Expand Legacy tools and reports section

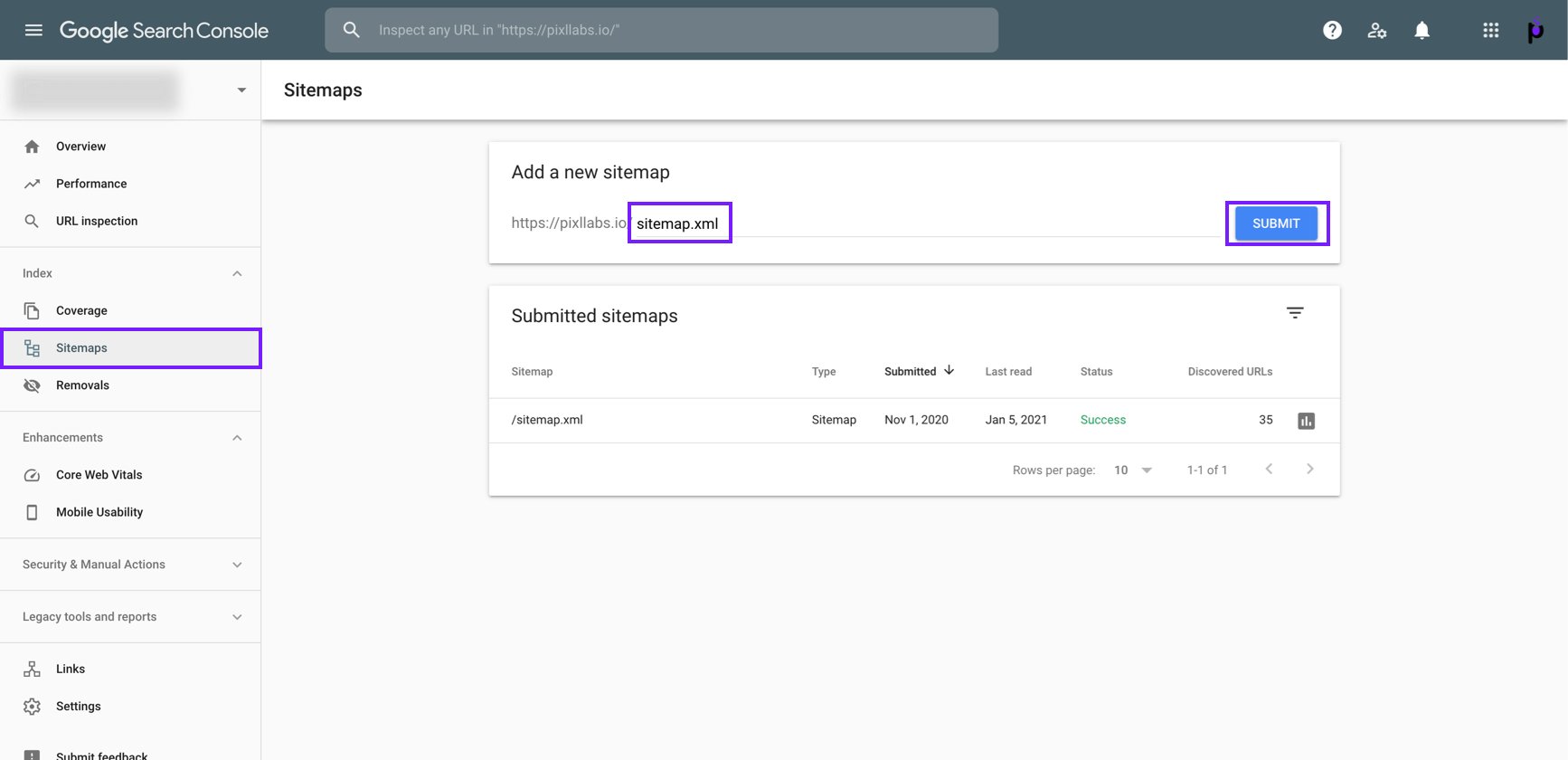(x=237, y=617)
